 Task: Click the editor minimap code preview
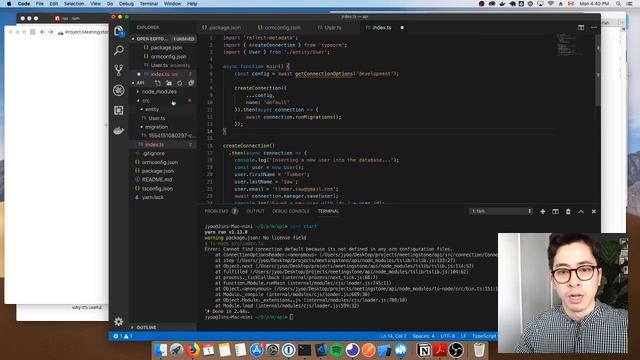coord(570,45)
